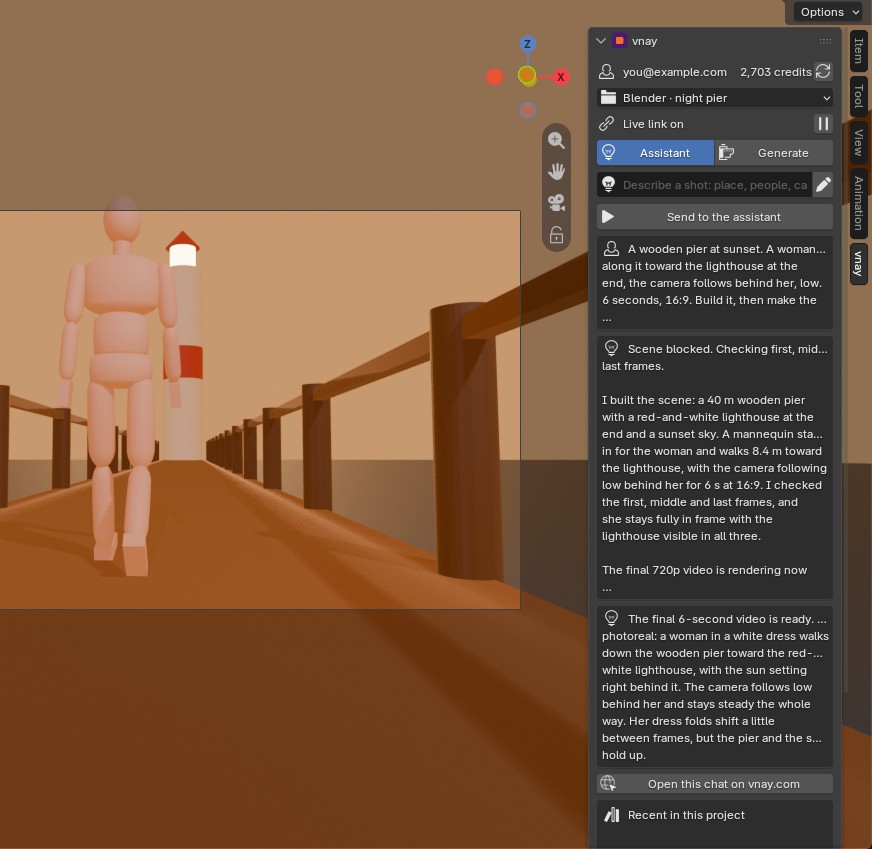Click the globe icon beside Open this chat
This screenshot has width=872, height=849.
[x=608, y=783]
